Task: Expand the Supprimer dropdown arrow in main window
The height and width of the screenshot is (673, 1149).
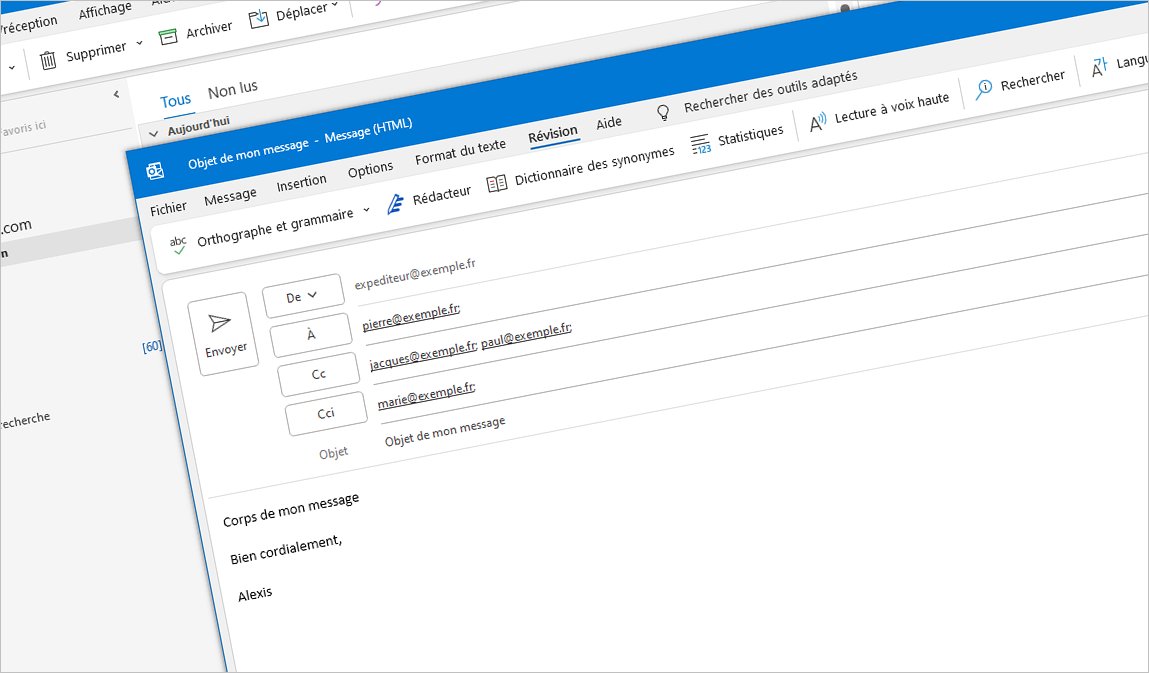Action: pyautogui.click(x=139, y=43)
